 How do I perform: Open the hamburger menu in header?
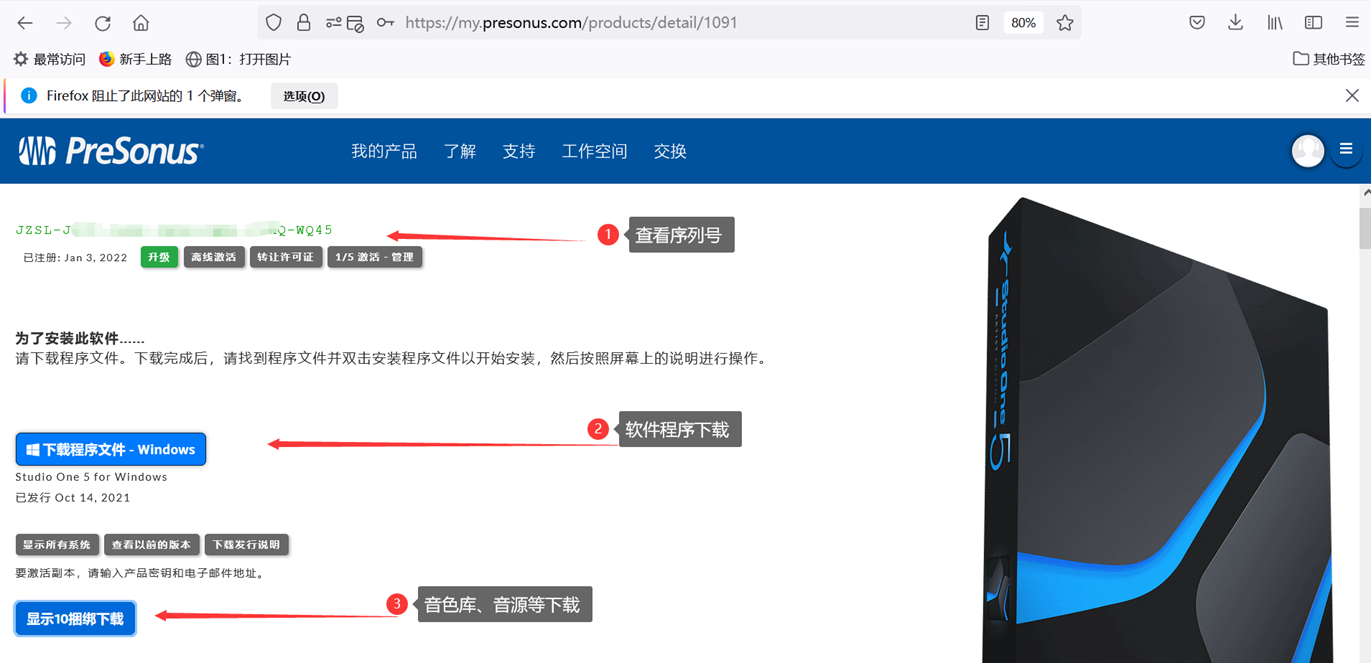click(1346, 150)
